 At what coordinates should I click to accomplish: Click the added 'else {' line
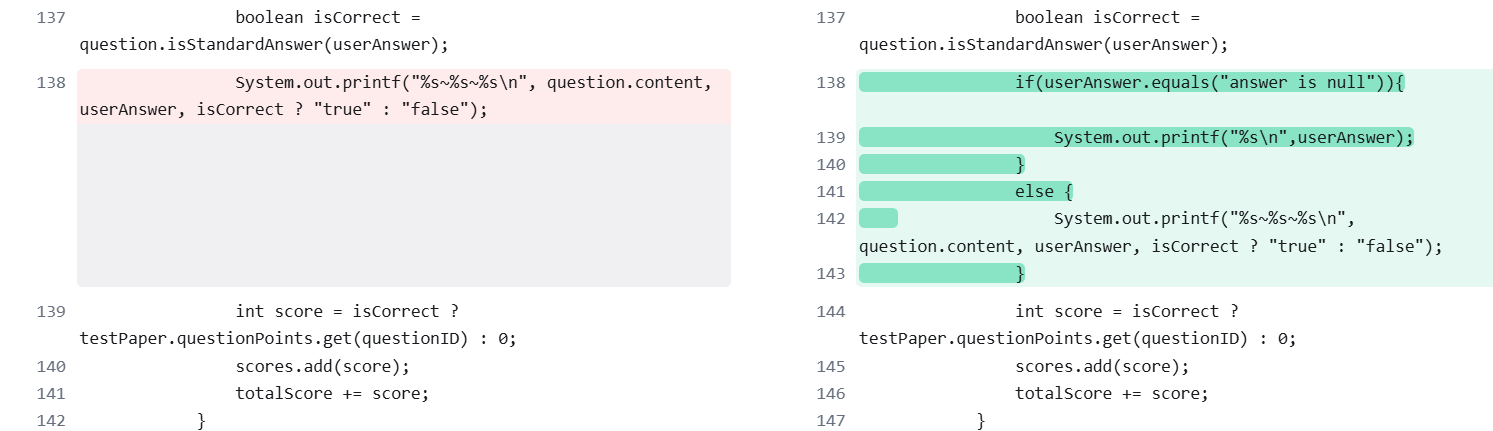click(1043, 191)
